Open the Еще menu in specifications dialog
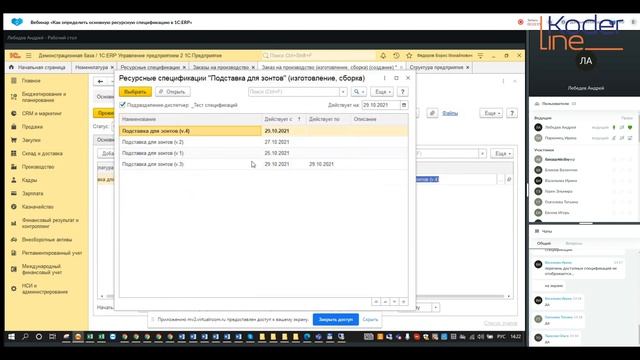Image resolution: width=640 pixels, height=360 pixels. pyautogui.click(x=382, y=92)
